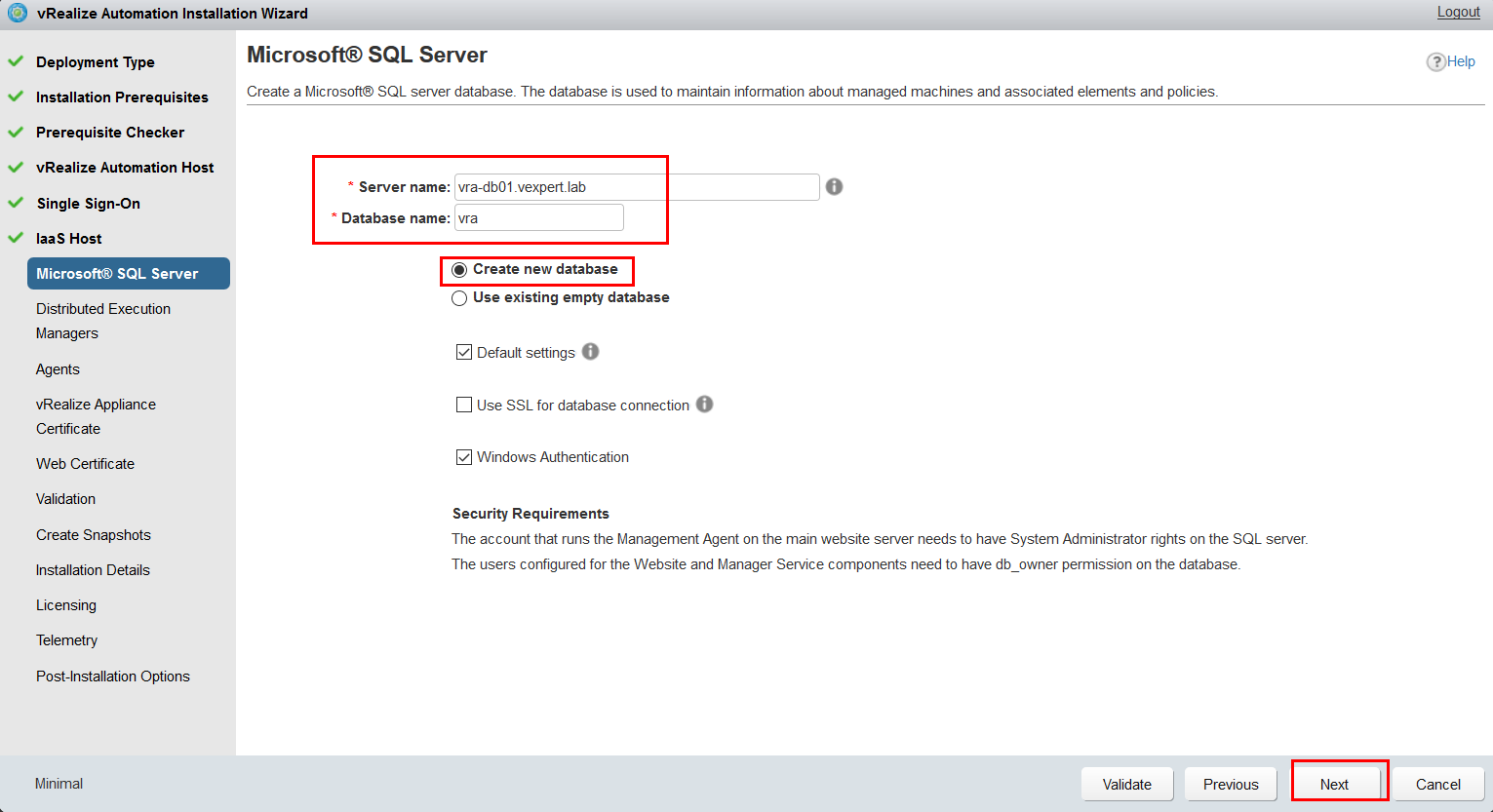The image size is (1493, 812).
Task: Click green checkmark next to Single Sign-On
Action: (x=16, y=203)
